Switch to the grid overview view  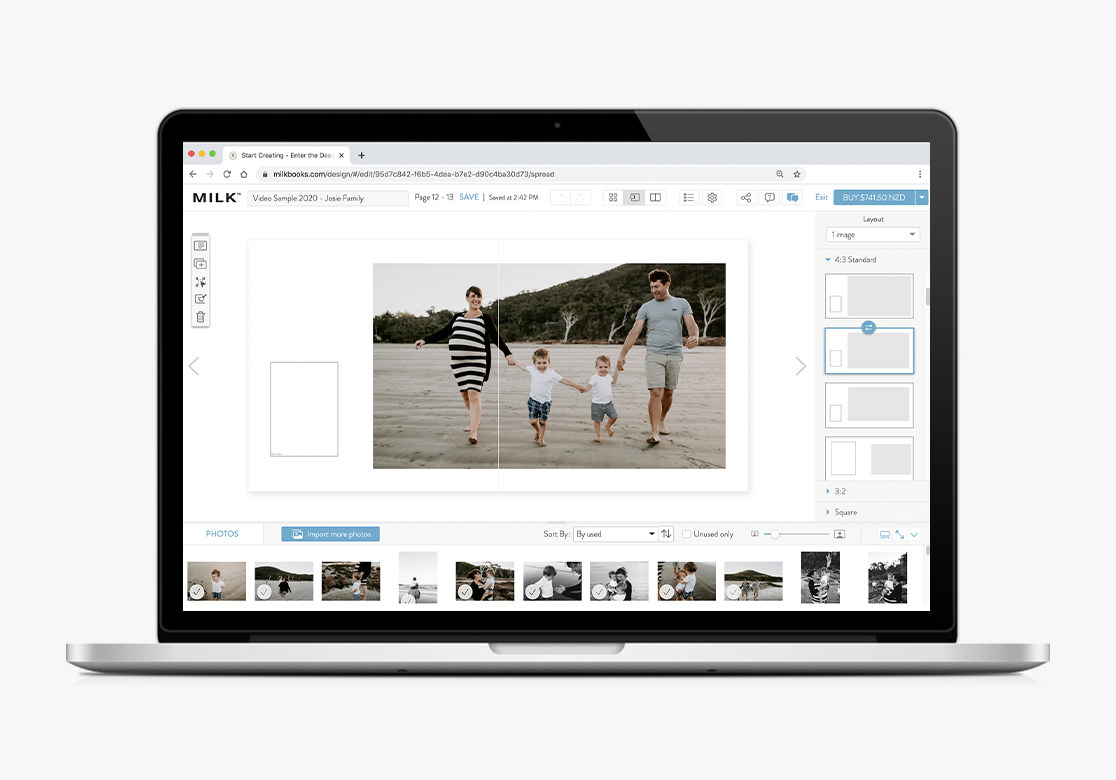[x=613, y=198]
